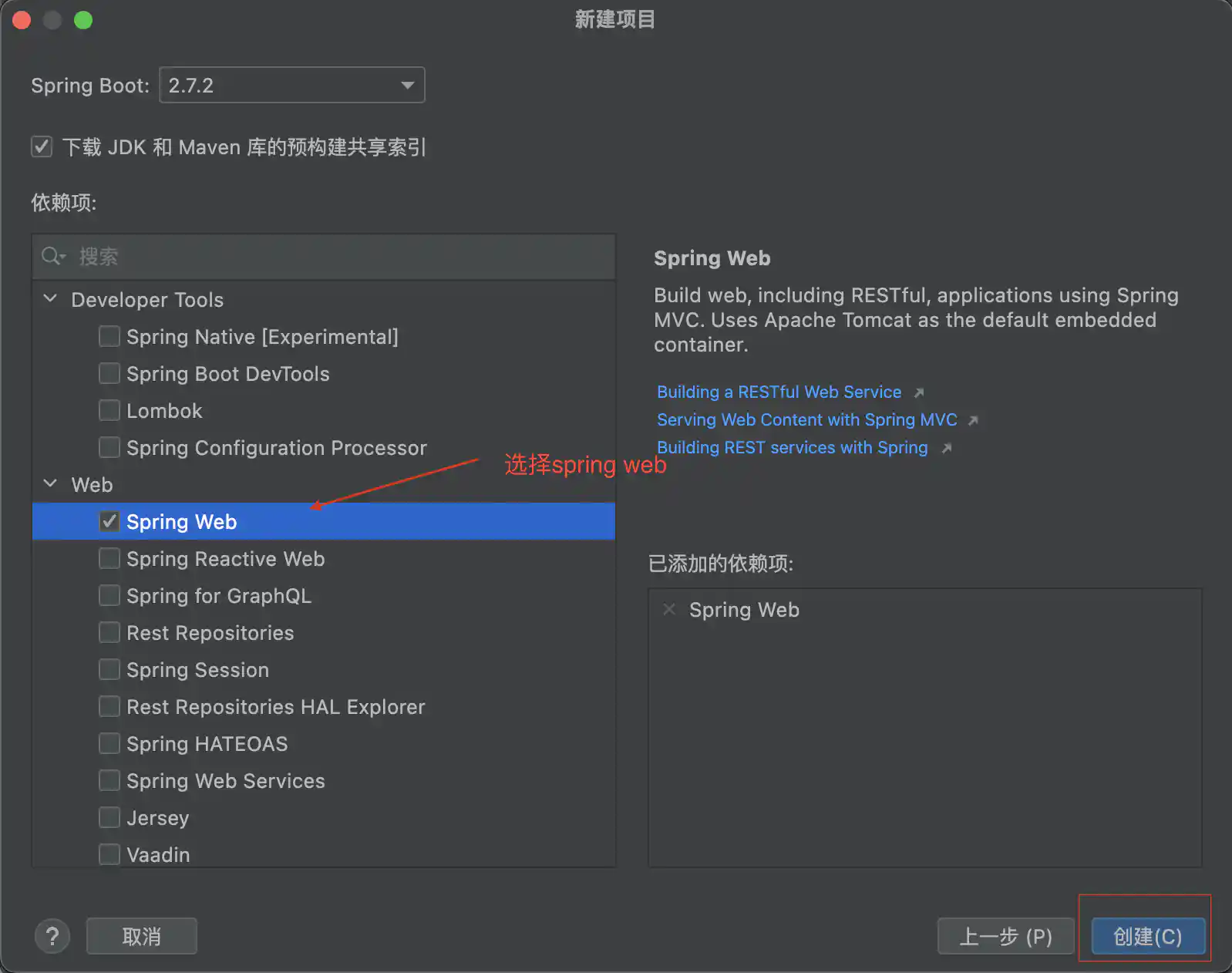Remove Spring Web from added dependencies
The width and height of the screenshot is (1232, 973).
click(669, 610)
